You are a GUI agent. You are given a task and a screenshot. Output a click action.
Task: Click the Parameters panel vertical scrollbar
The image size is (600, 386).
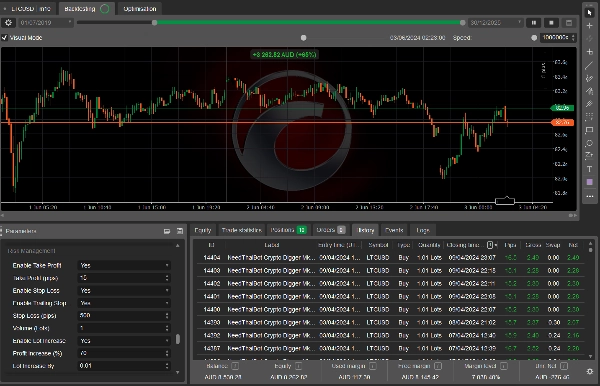tap(178, 339)
